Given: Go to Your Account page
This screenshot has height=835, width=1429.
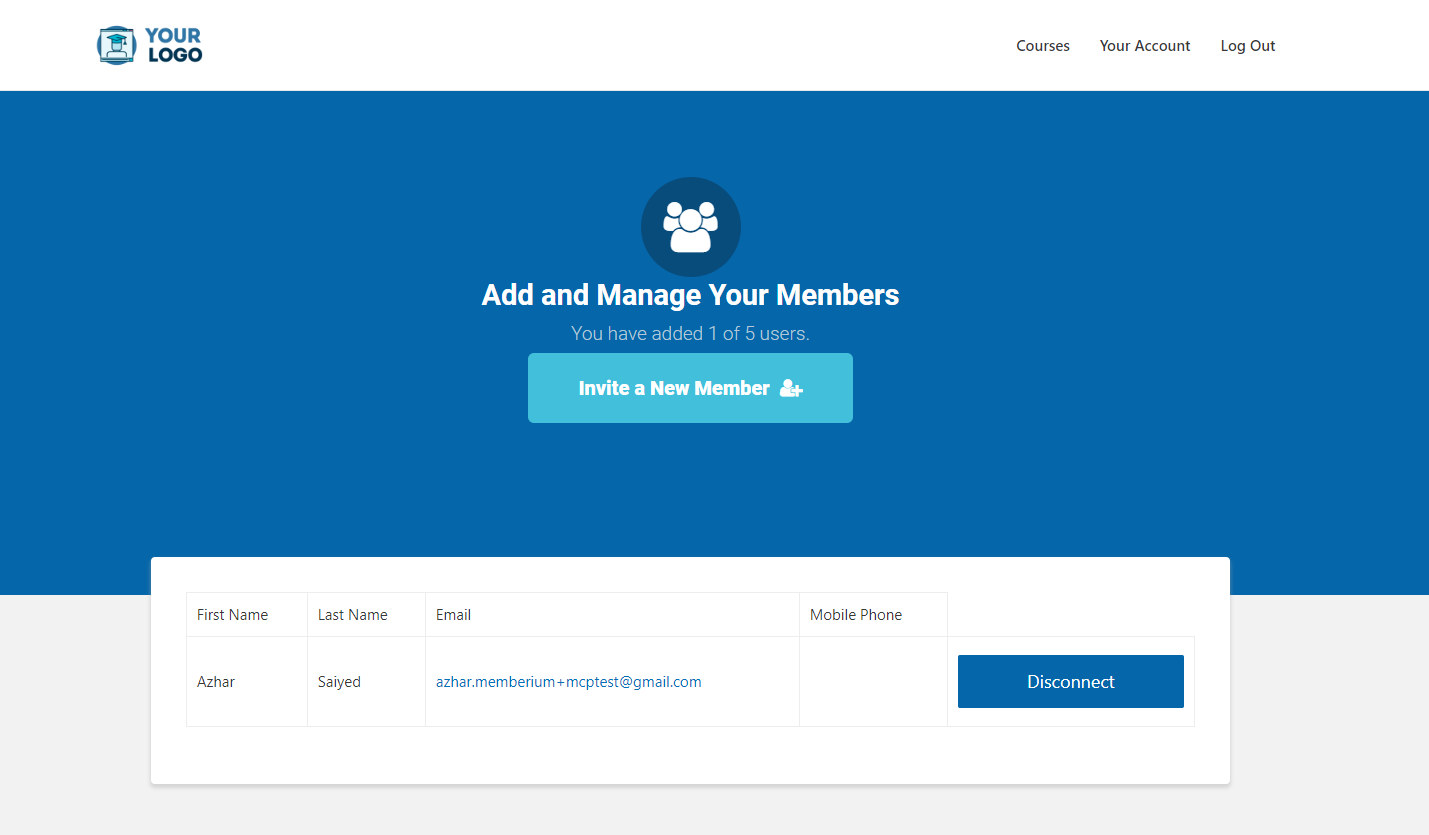Looking at the screenshot, I should pos(1145,46).
